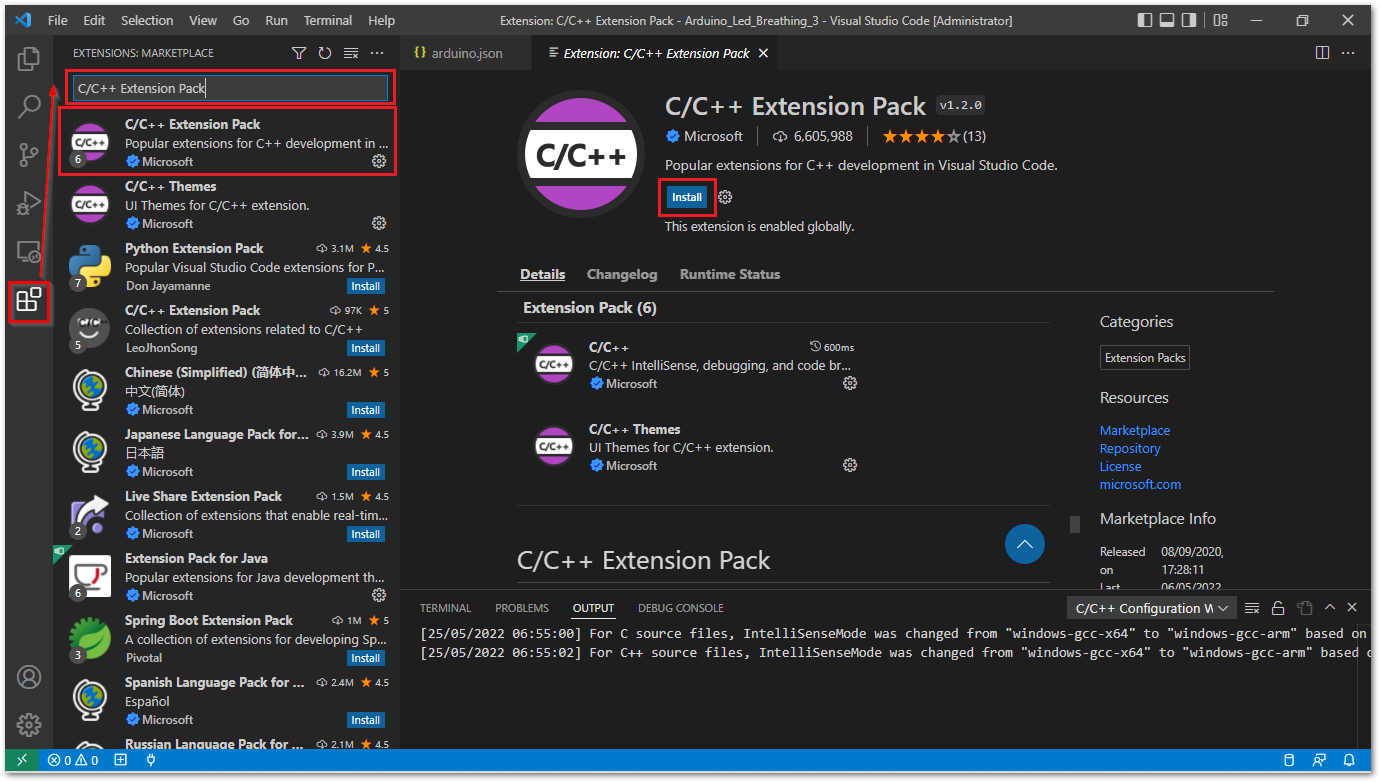Clear extensions search results icon

[351, 53]
